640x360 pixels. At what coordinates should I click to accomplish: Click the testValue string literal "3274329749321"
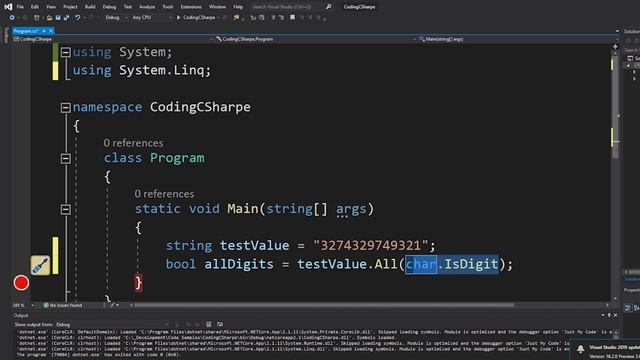tap(371, 245)
